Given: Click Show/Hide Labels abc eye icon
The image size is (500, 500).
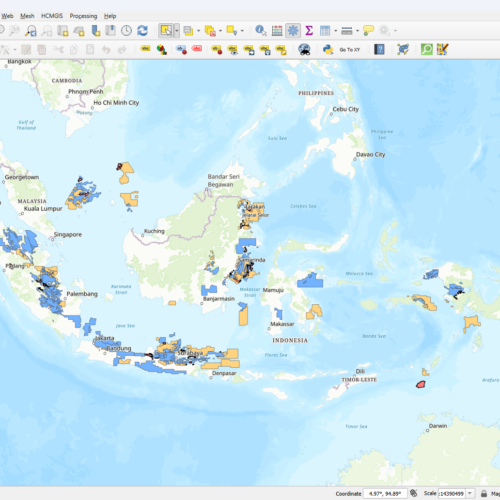Looking at the screenshot, I should 233,50.
